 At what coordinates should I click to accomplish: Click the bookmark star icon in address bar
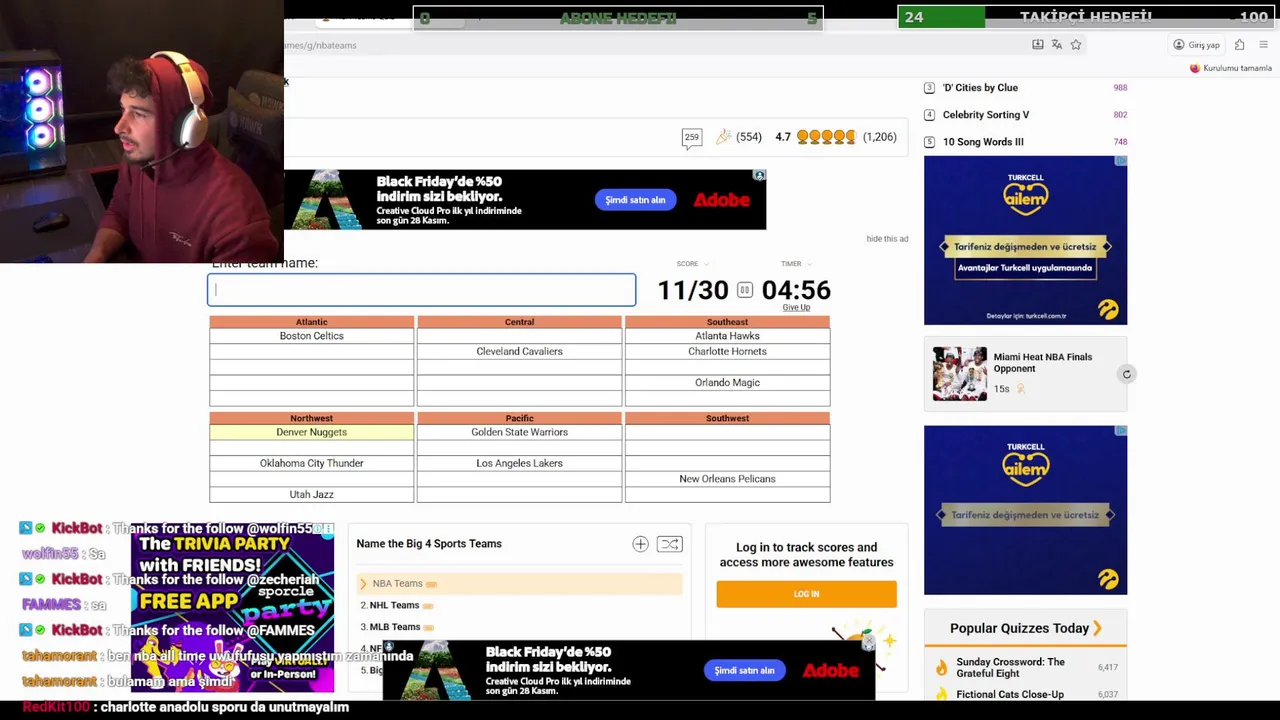[1076, 45]
